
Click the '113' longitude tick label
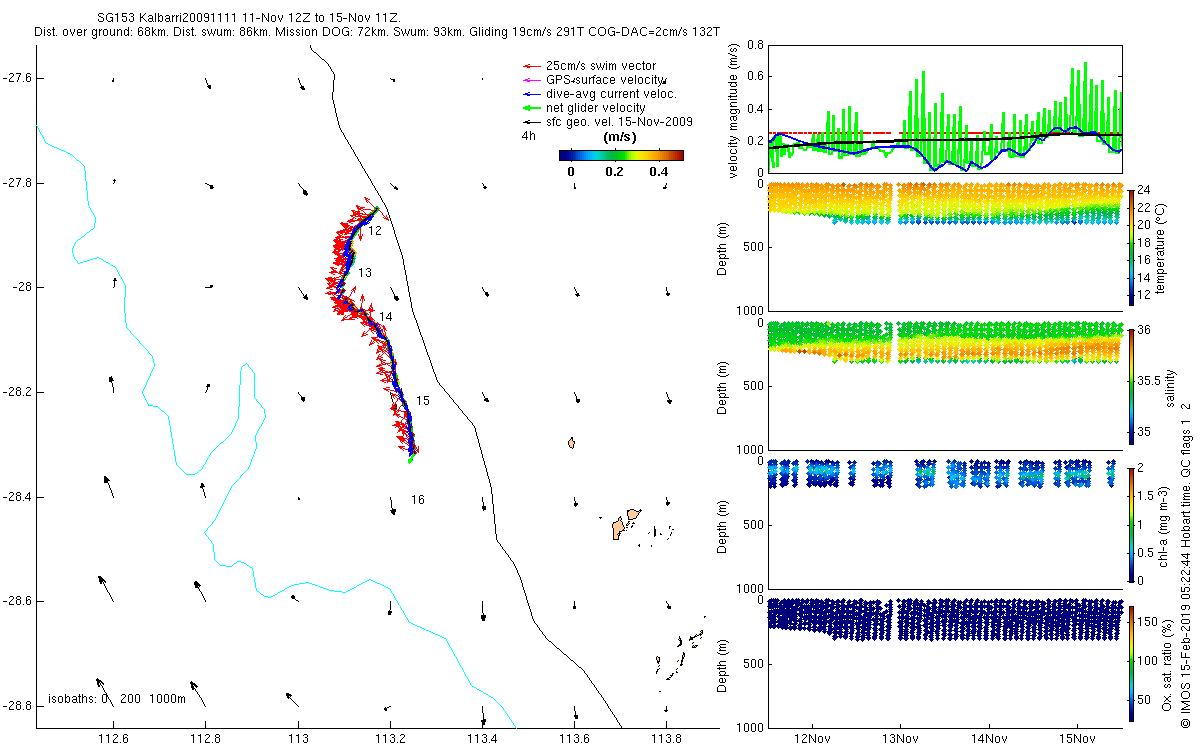(298, 739)
